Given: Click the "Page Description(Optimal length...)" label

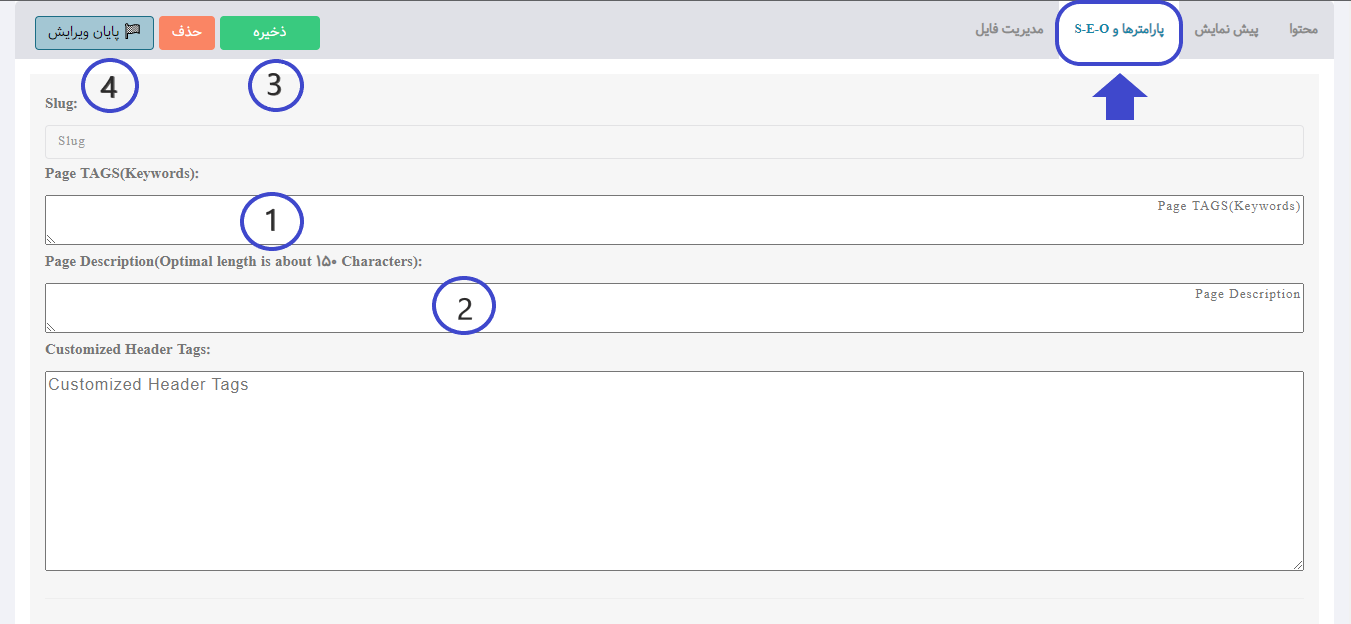Looking at the screenshot, I should (234, 261).
